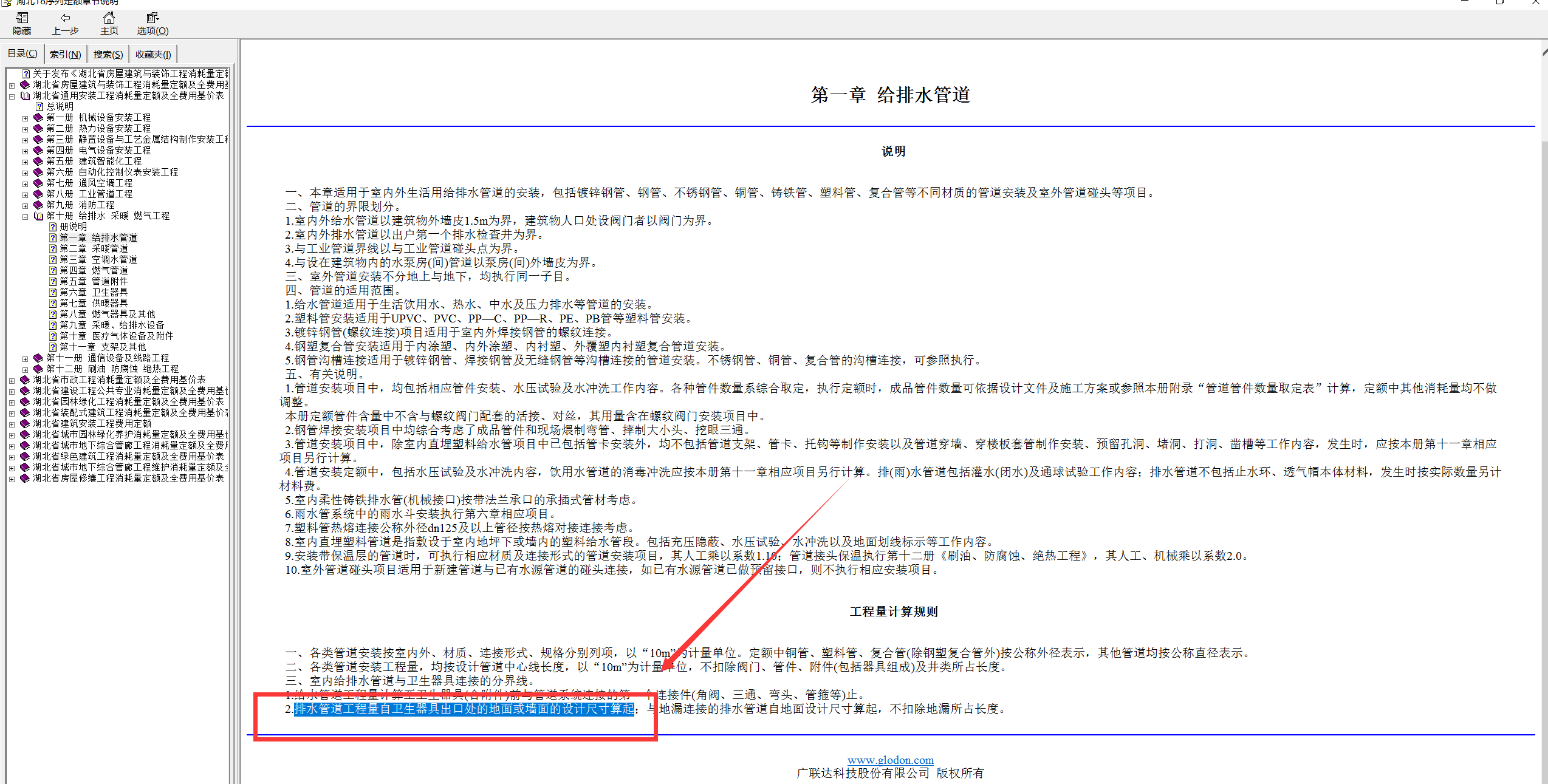
Task: Expand 第二册 热力设备安装工程 node
Action: pyautogui.click(x=25, y=129)
